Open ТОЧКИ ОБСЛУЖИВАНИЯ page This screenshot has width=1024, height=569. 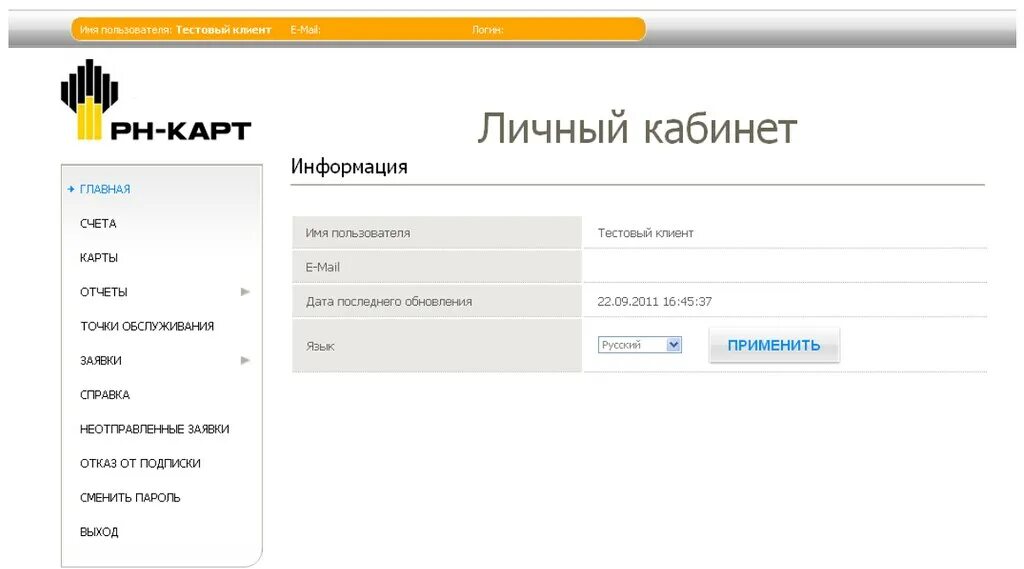point(147,327)
